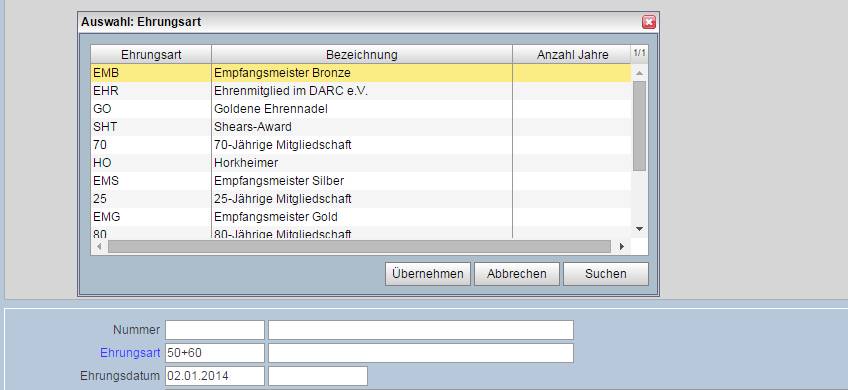Select the Ehrenmitglied im DARC e.V. row
848x390 pixels.
pyautogui.click(x=361, y=91)
